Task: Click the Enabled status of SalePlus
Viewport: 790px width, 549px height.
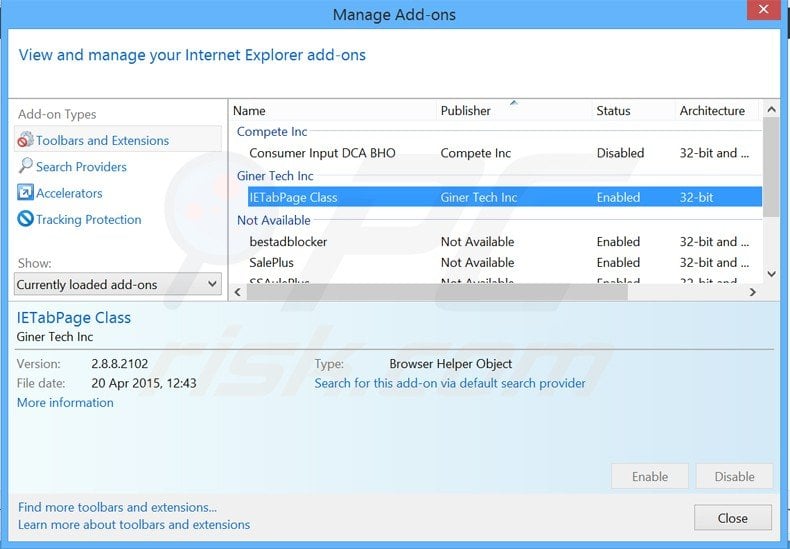Action: (x=618, y=262)
